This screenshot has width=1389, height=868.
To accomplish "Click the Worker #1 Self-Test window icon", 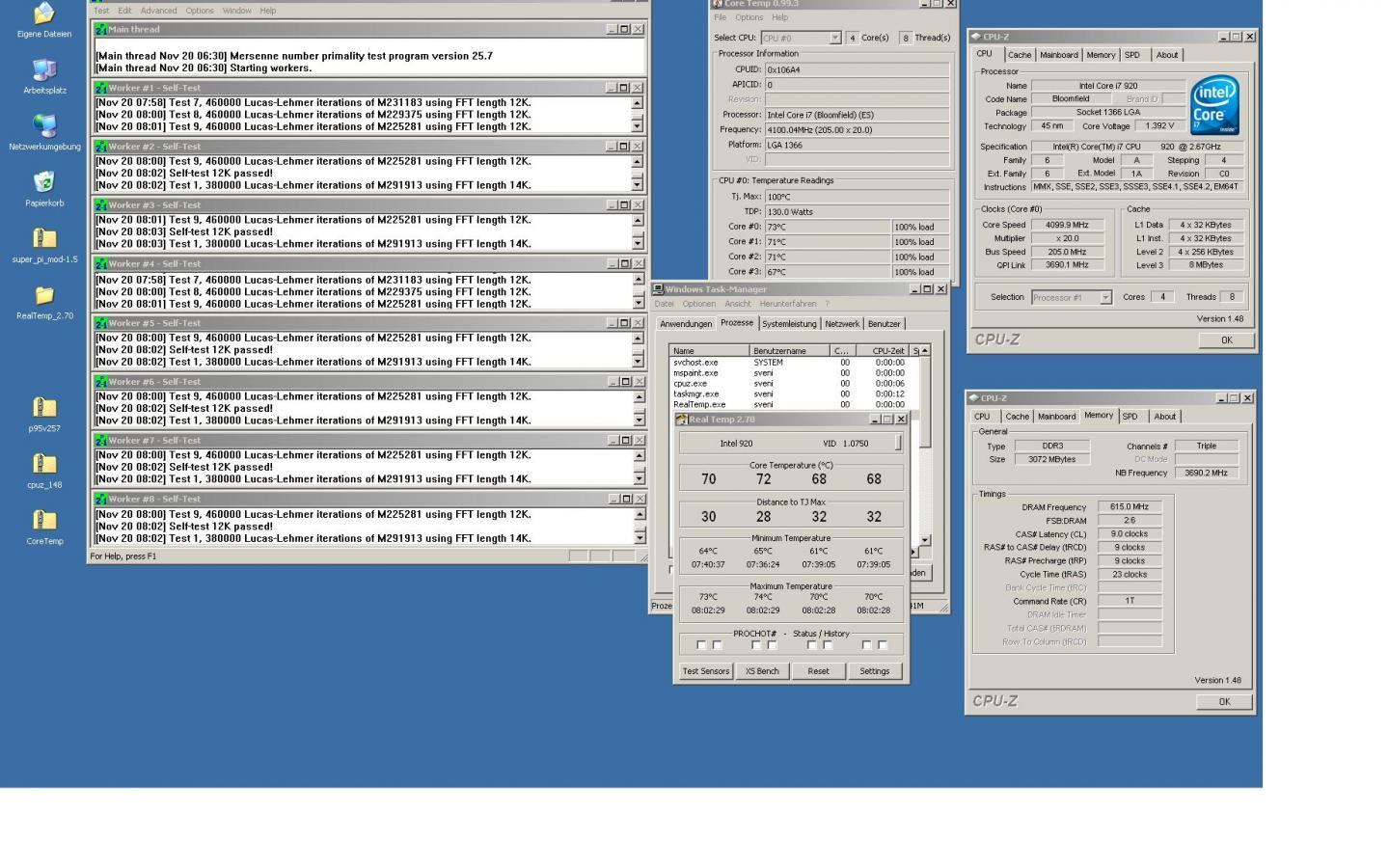I will point(101,88).
